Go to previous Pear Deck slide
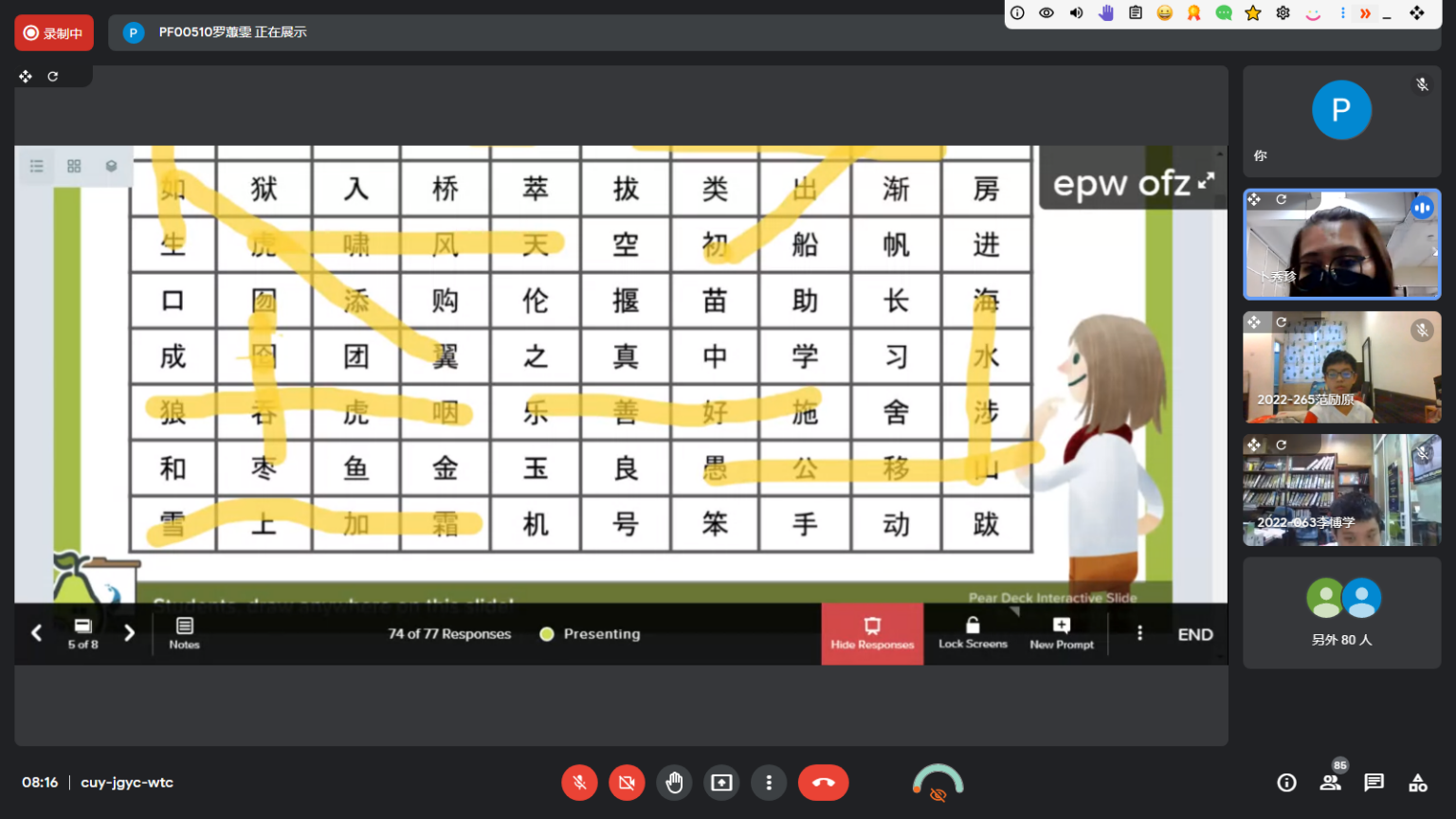Viewport: 1456px width, 819px height. 36,632
